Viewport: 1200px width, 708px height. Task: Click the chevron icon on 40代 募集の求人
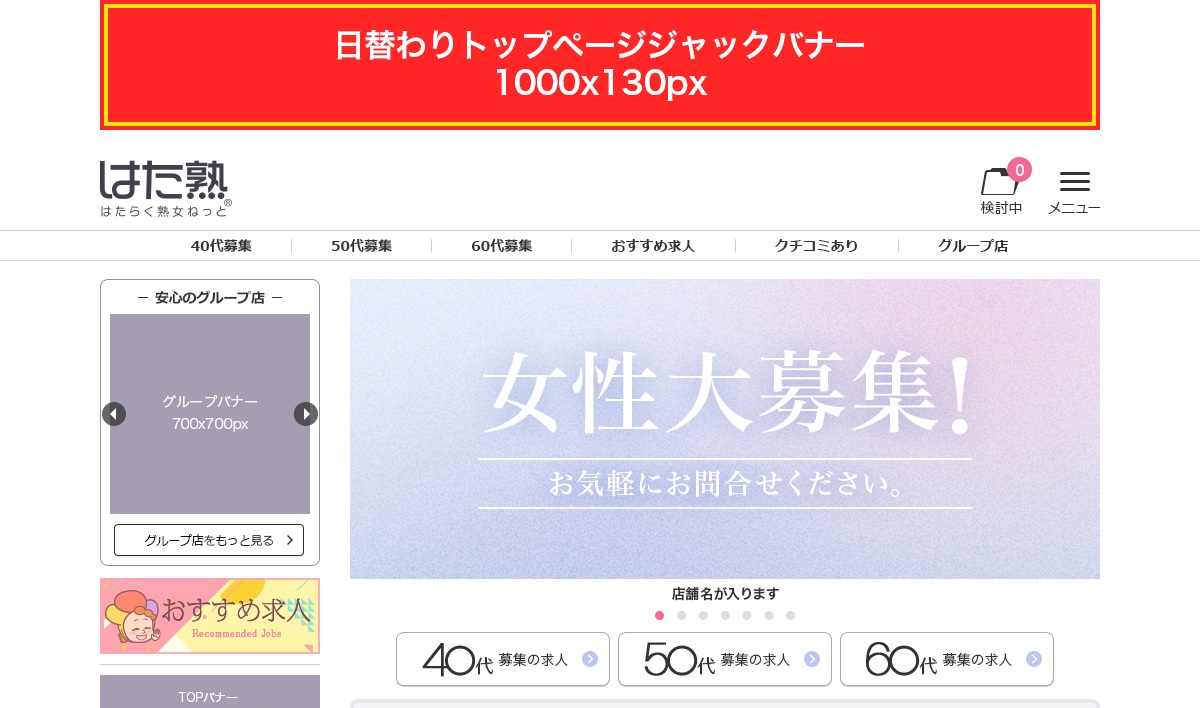point(590,659)
